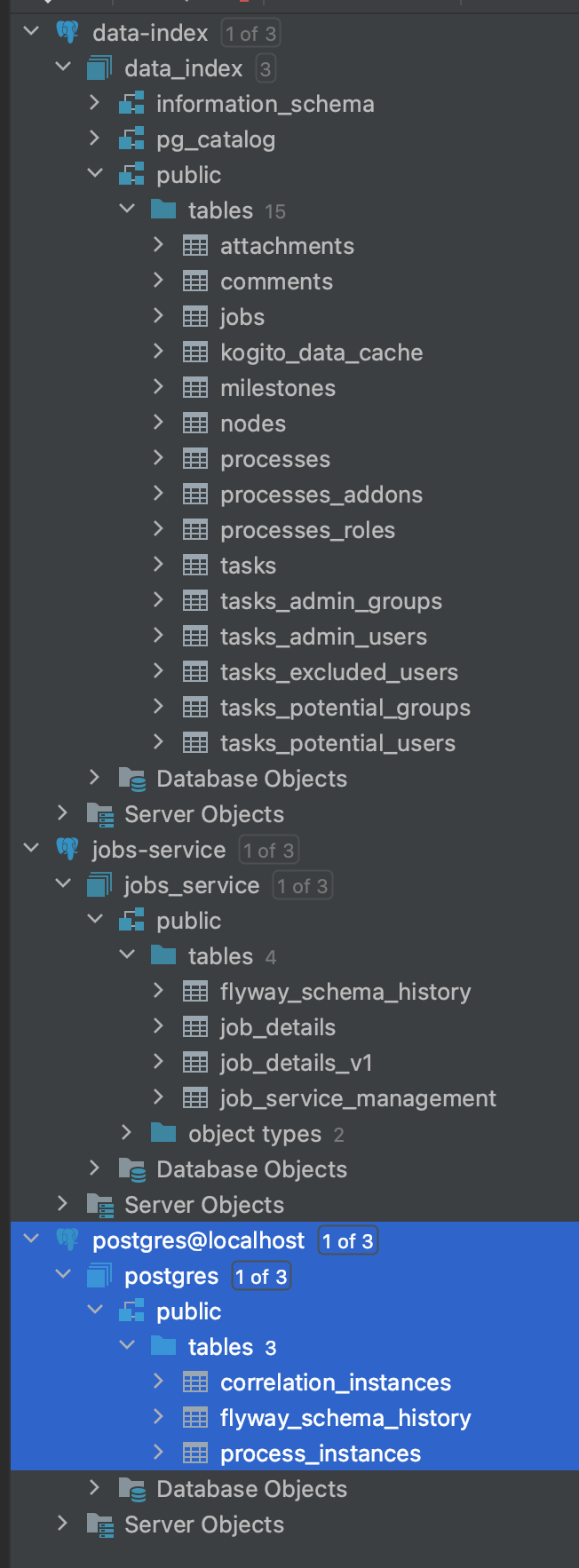Click the data-index PostgreSQL elephant icon
Screen dimensions: 579x1568
[x=67, y=33]
